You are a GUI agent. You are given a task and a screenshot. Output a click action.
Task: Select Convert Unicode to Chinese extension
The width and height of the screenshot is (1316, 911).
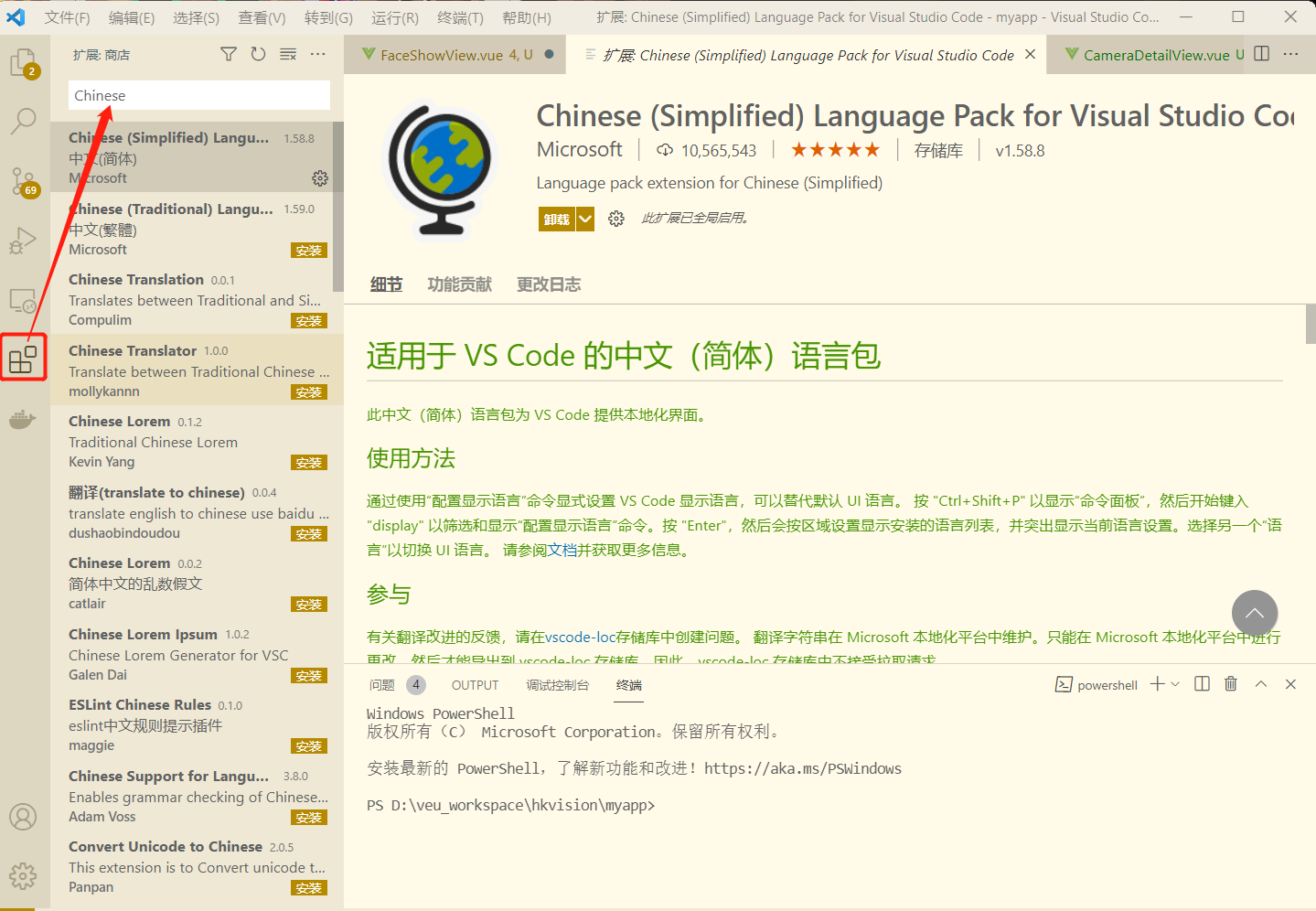click(x=197, y=866)
